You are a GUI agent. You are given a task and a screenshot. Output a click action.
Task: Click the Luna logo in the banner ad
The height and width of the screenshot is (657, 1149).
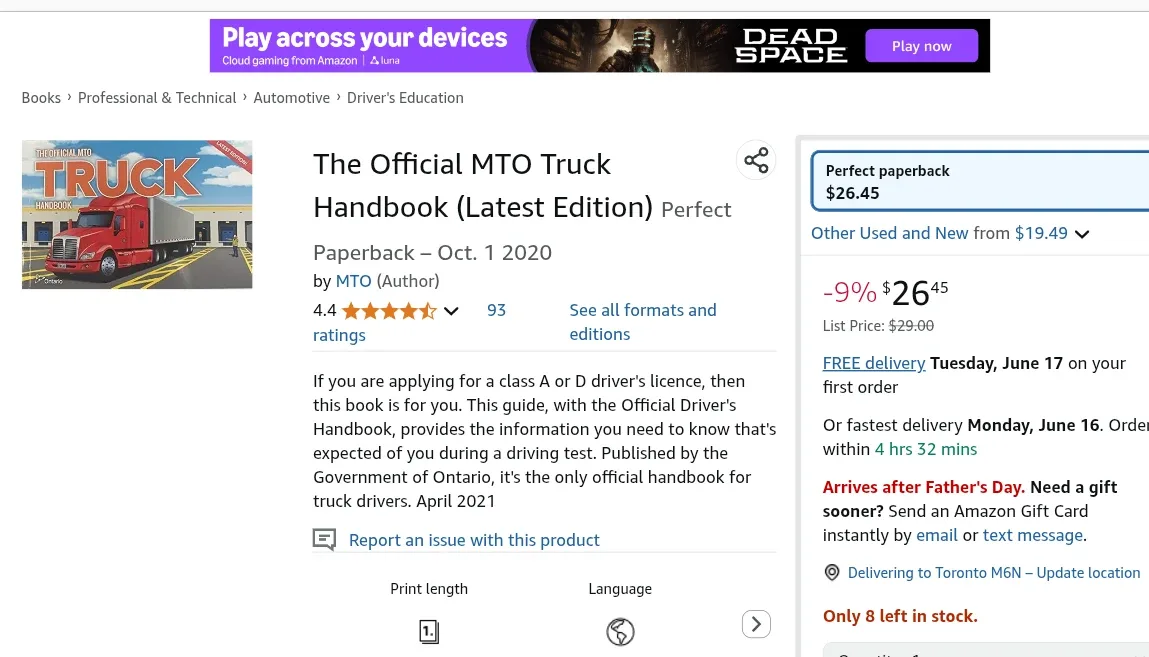[x=385, y=61]
